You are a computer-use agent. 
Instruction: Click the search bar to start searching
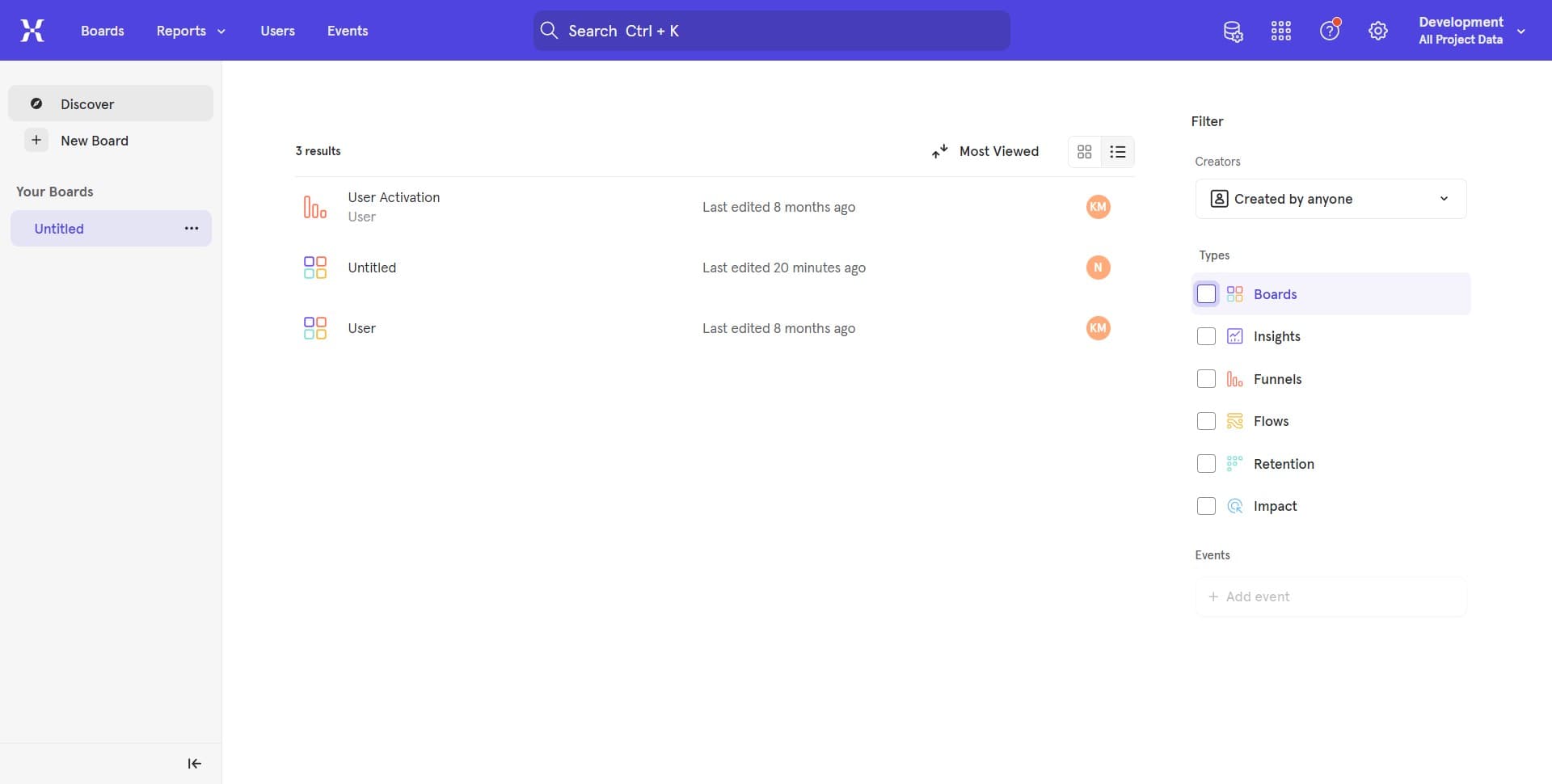770,31
